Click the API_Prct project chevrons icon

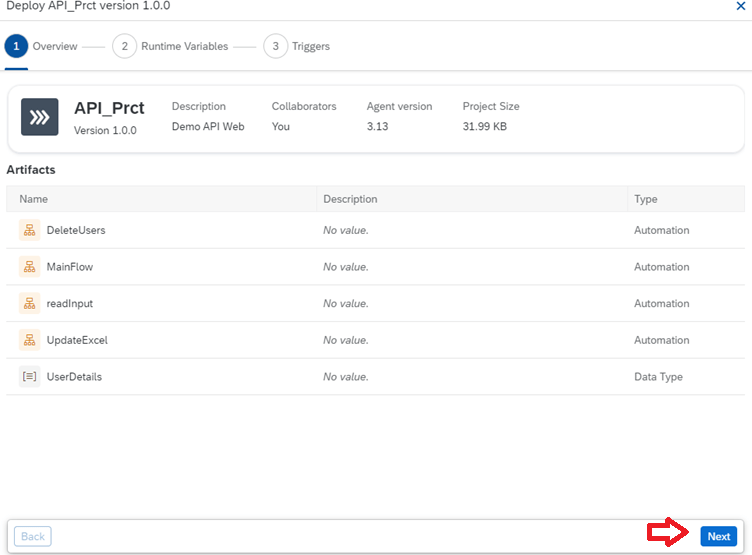[x=40, y=117]
